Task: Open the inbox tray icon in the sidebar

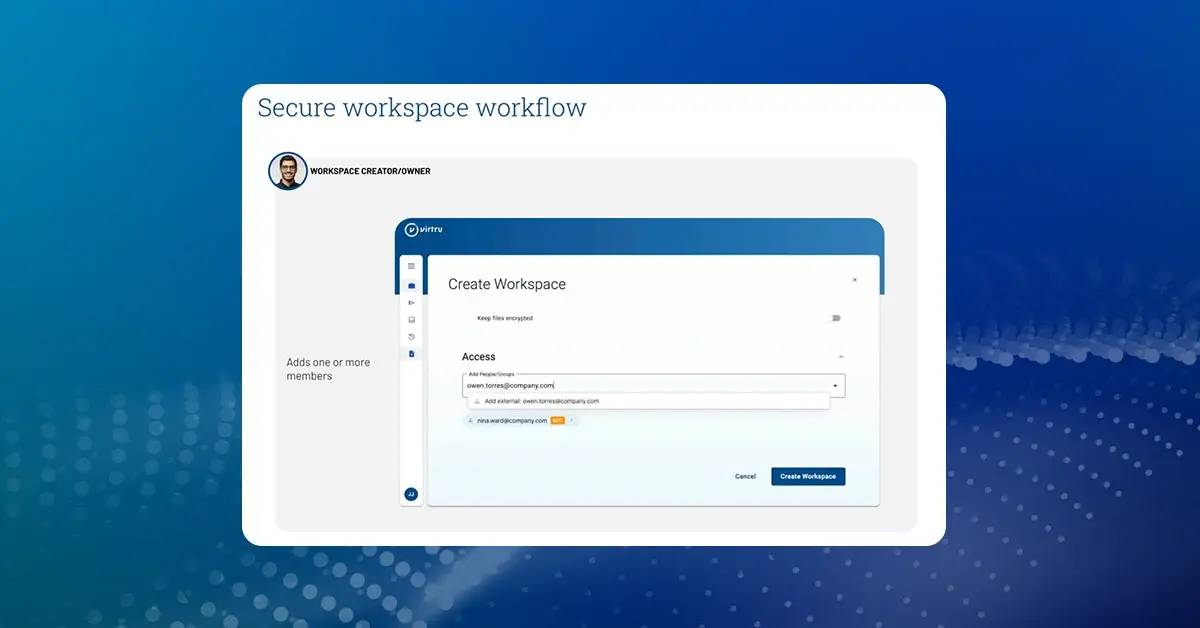Action: 411,319
